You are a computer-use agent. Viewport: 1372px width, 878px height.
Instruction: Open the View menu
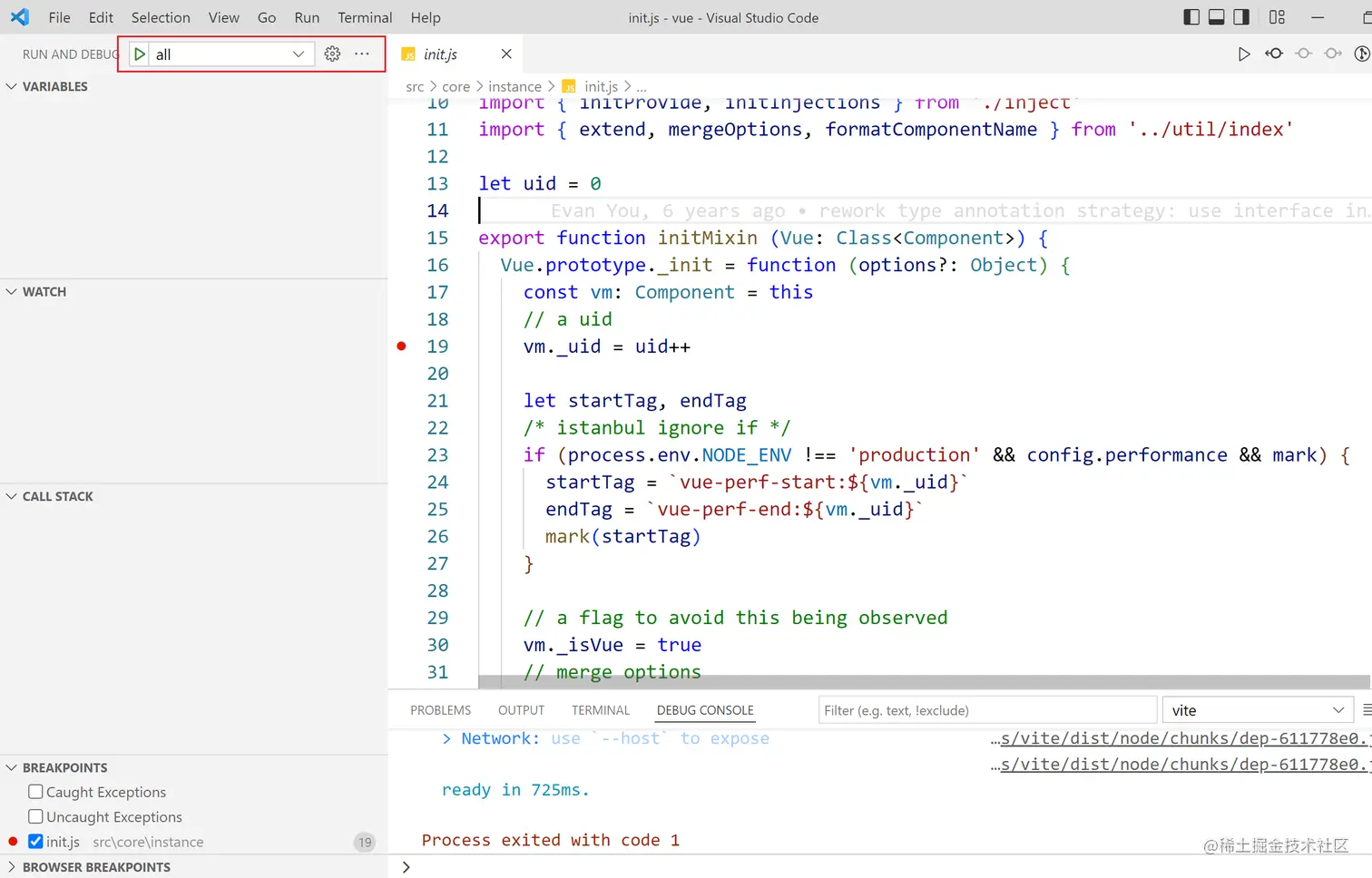click(223, 17)
